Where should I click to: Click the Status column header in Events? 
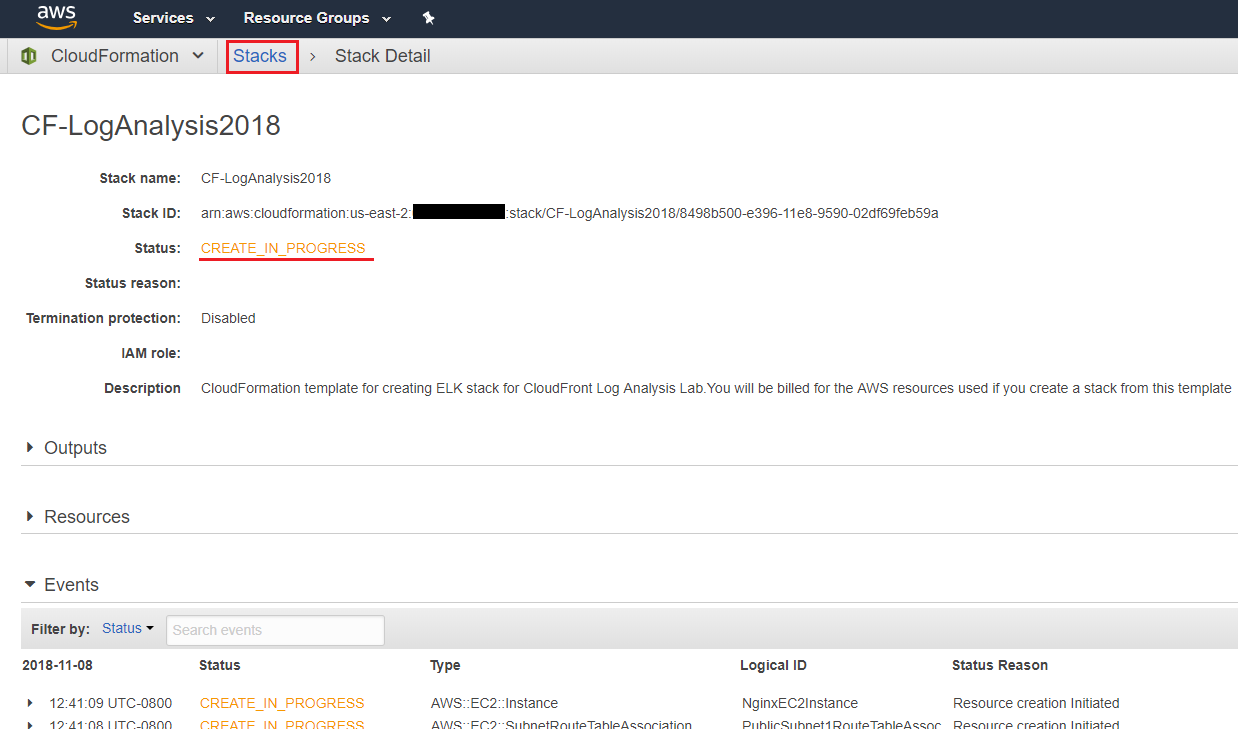(220, 665)
